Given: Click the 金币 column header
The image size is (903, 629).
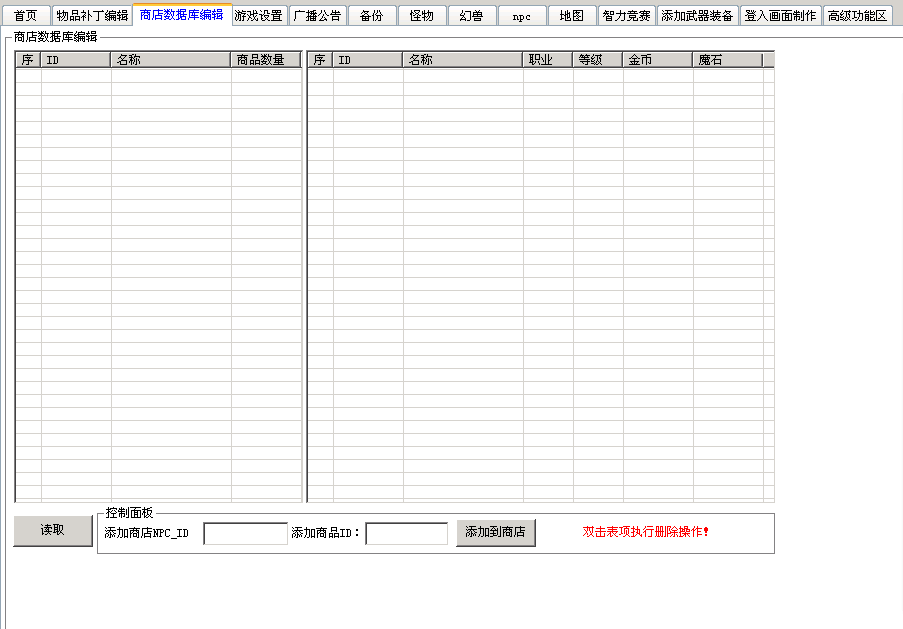Looking at the screenshot, I should 658,60.
